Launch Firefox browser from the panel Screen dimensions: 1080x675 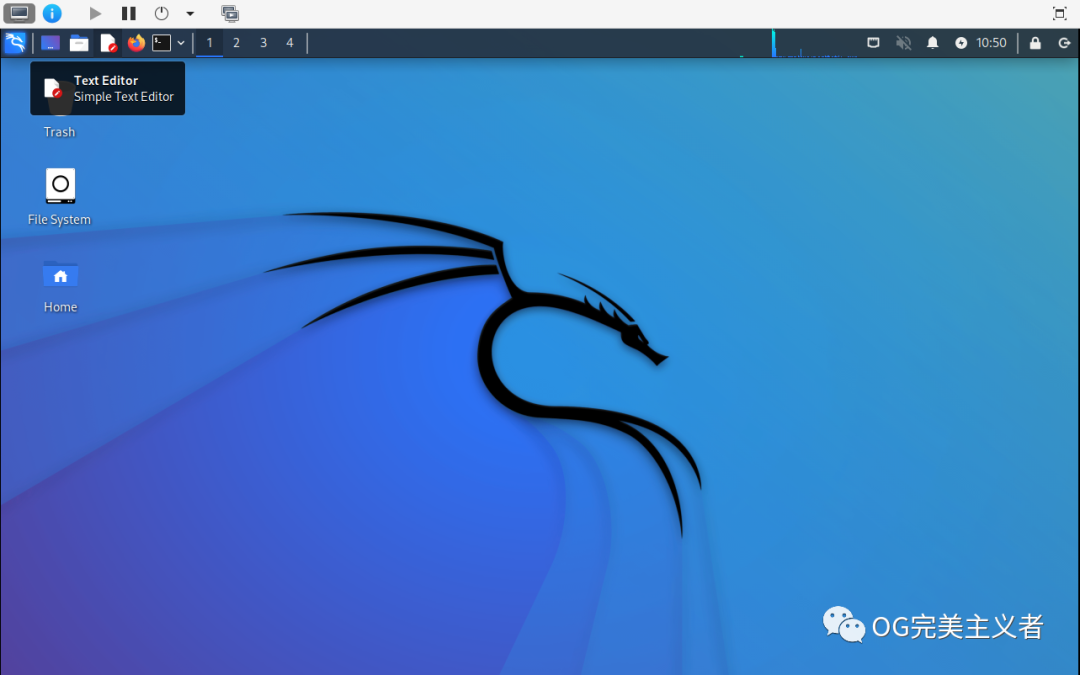click(x=136, y=43)
